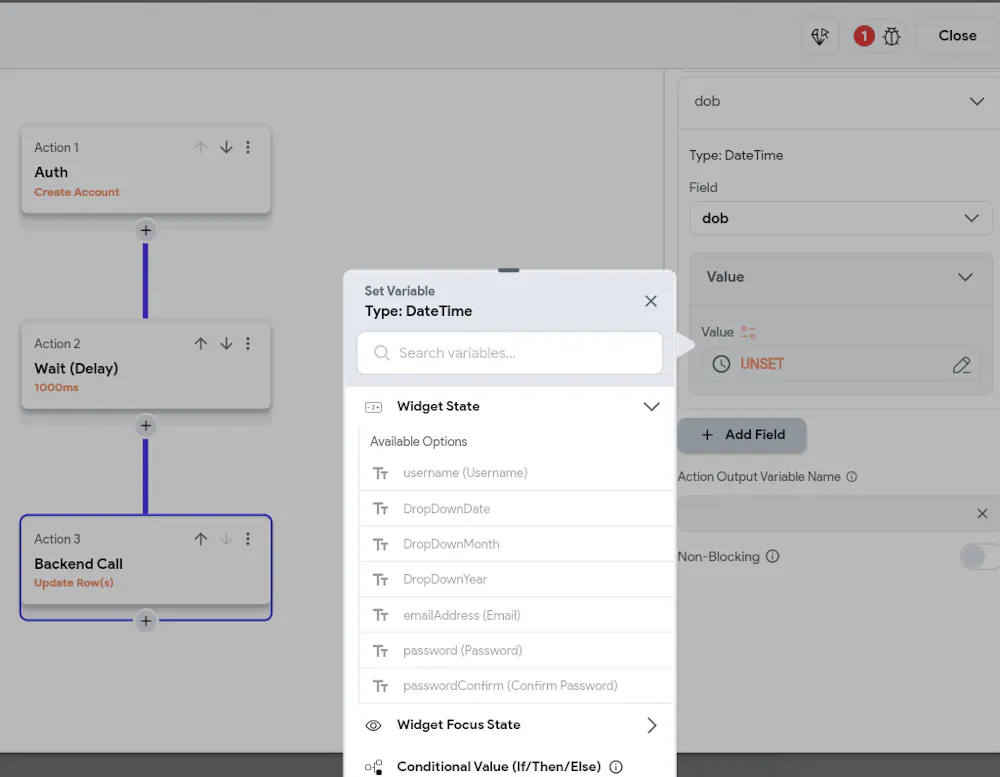Move Action 3 Backend Call up
1000x777 pixels.
coord(201,539)
